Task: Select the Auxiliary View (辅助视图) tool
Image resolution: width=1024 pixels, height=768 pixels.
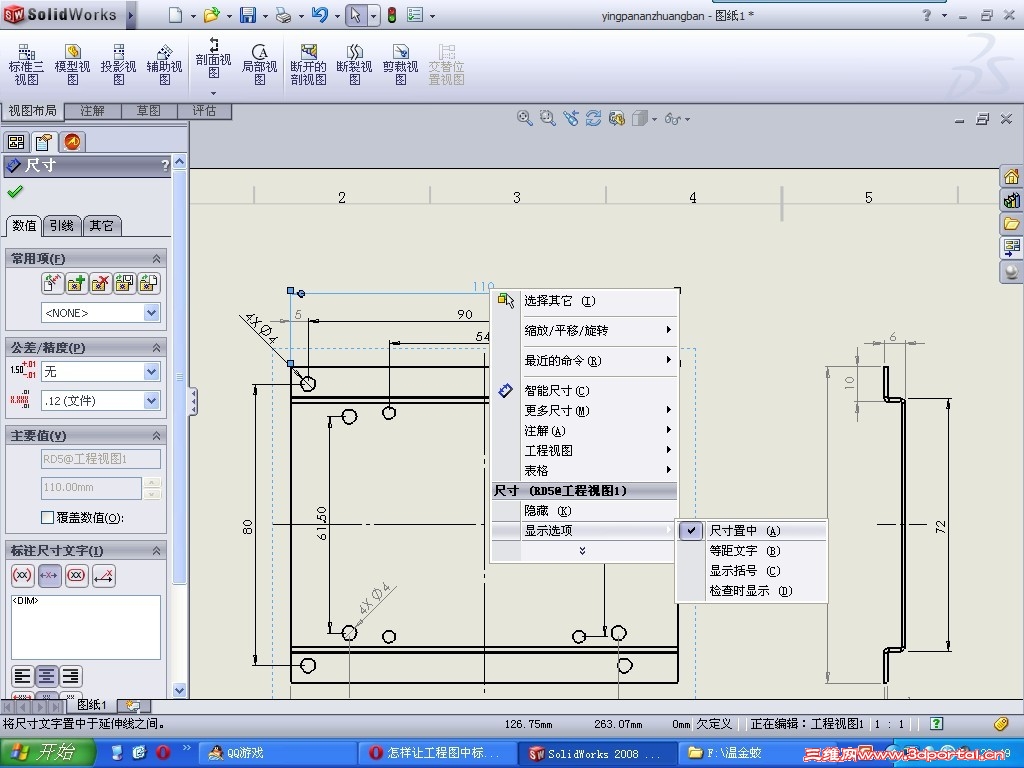Action: point(165,65)
